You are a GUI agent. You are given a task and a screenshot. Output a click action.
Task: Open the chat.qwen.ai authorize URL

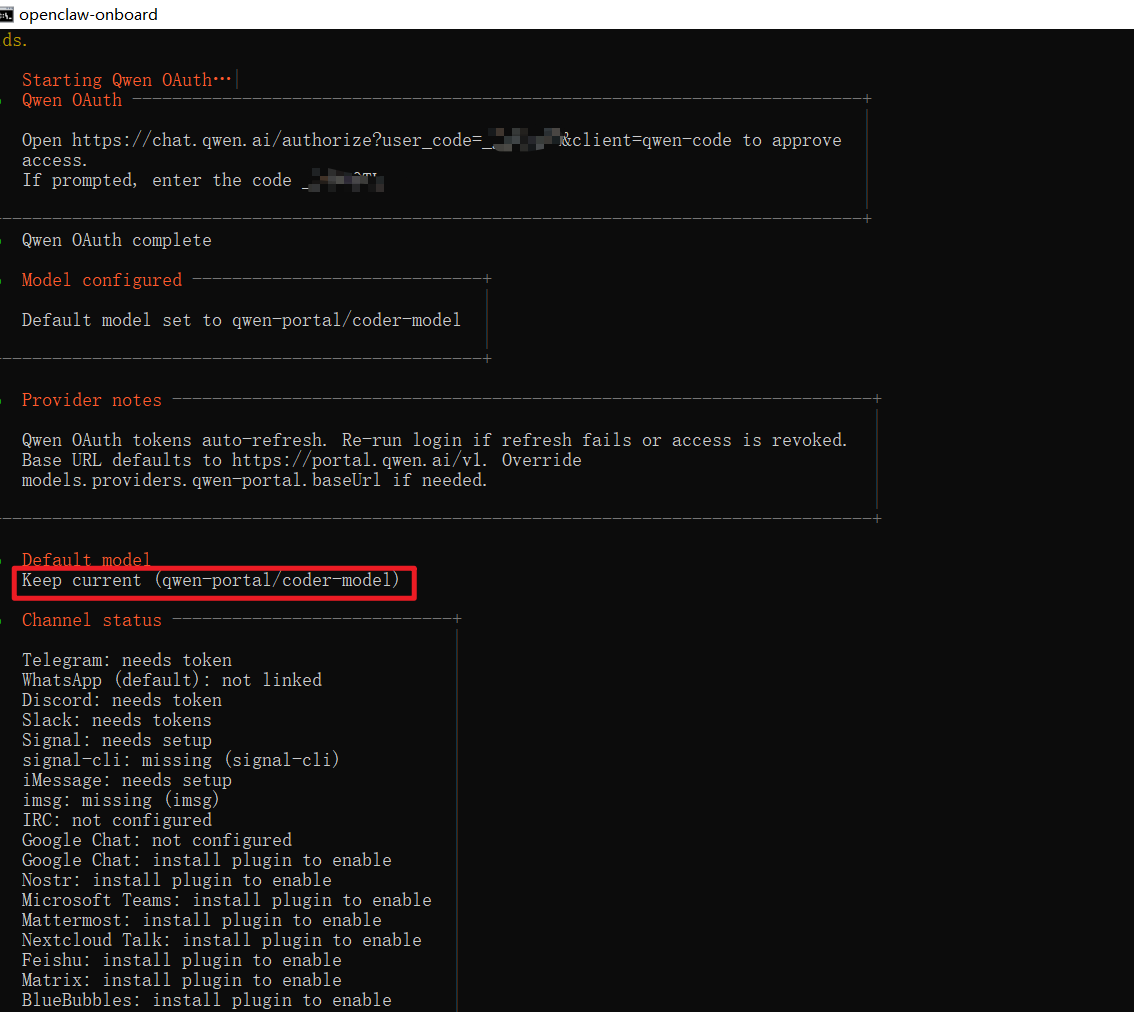point(401,140)
